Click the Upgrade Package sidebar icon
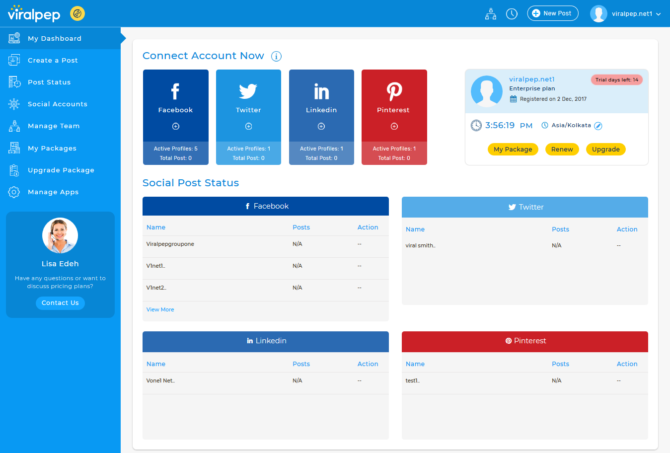670x453 pixels. [14, 170]
